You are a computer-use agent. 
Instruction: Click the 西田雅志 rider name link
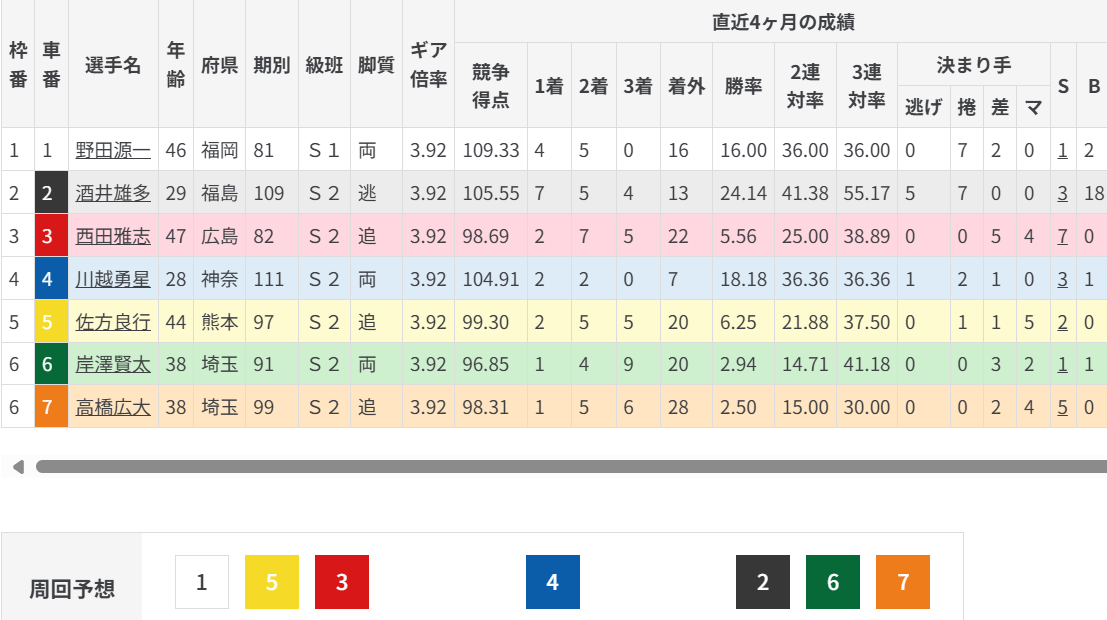click(x=113, y=236)
